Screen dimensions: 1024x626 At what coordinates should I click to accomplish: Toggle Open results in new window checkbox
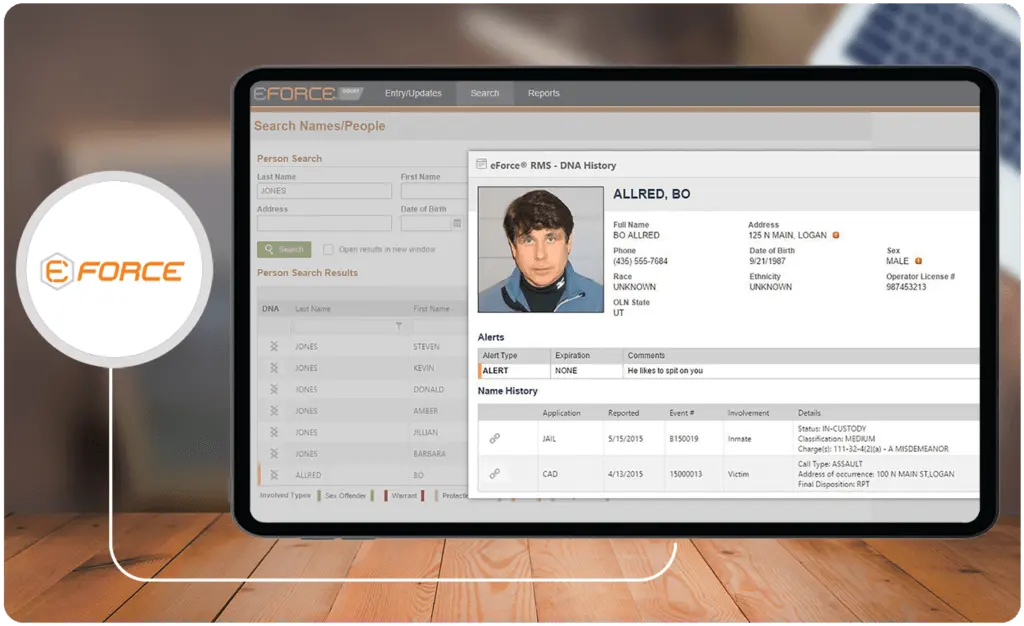tap(328, 249)
